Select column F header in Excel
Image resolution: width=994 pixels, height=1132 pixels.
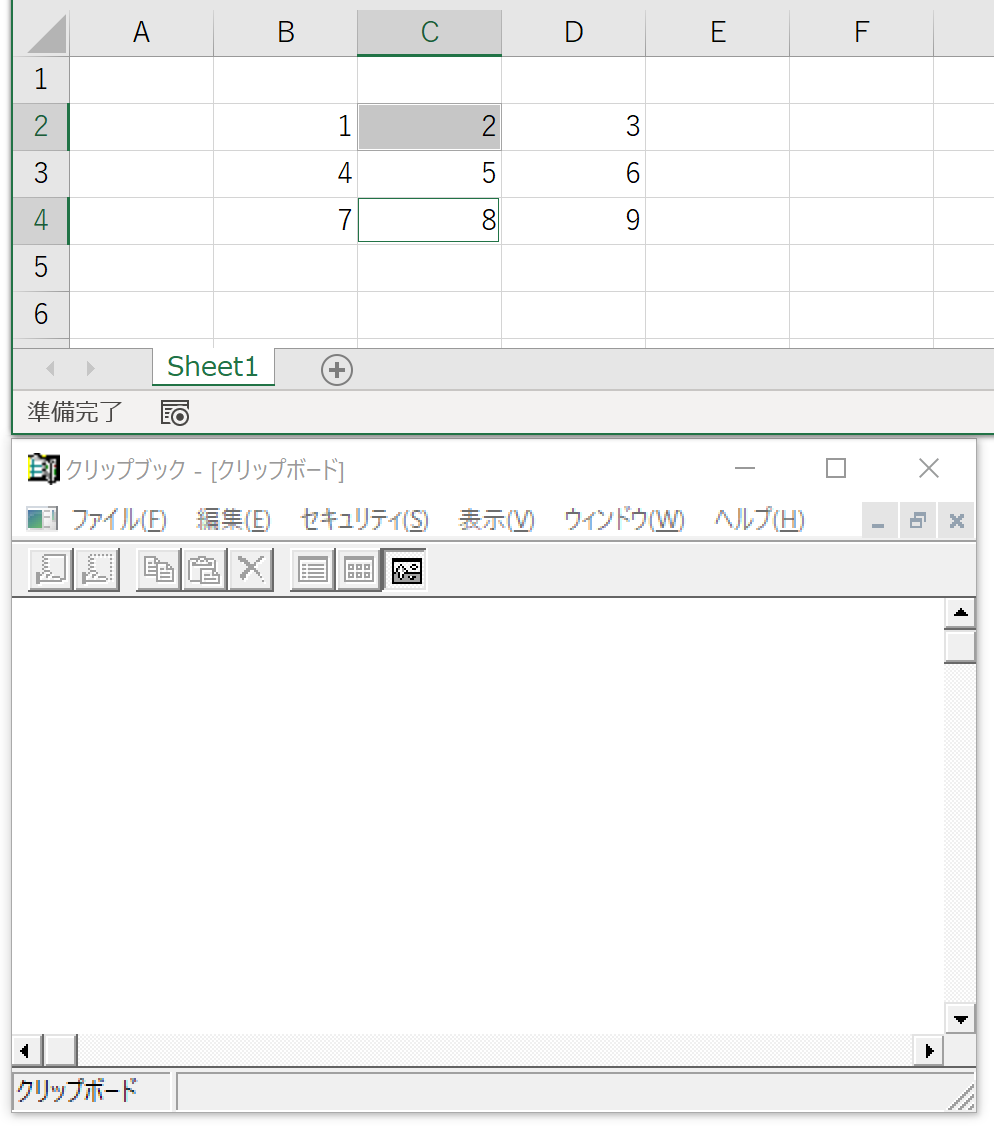pos(861,32)
